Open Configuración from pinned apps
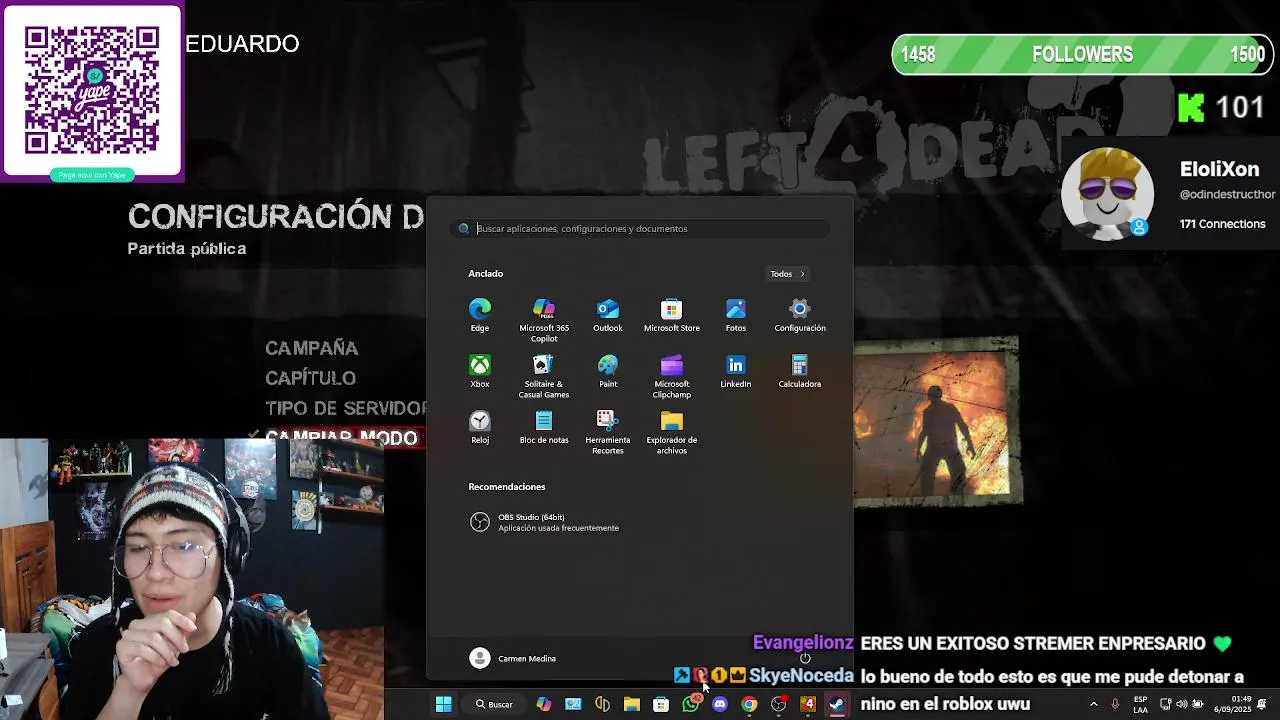 coord(800,315)
